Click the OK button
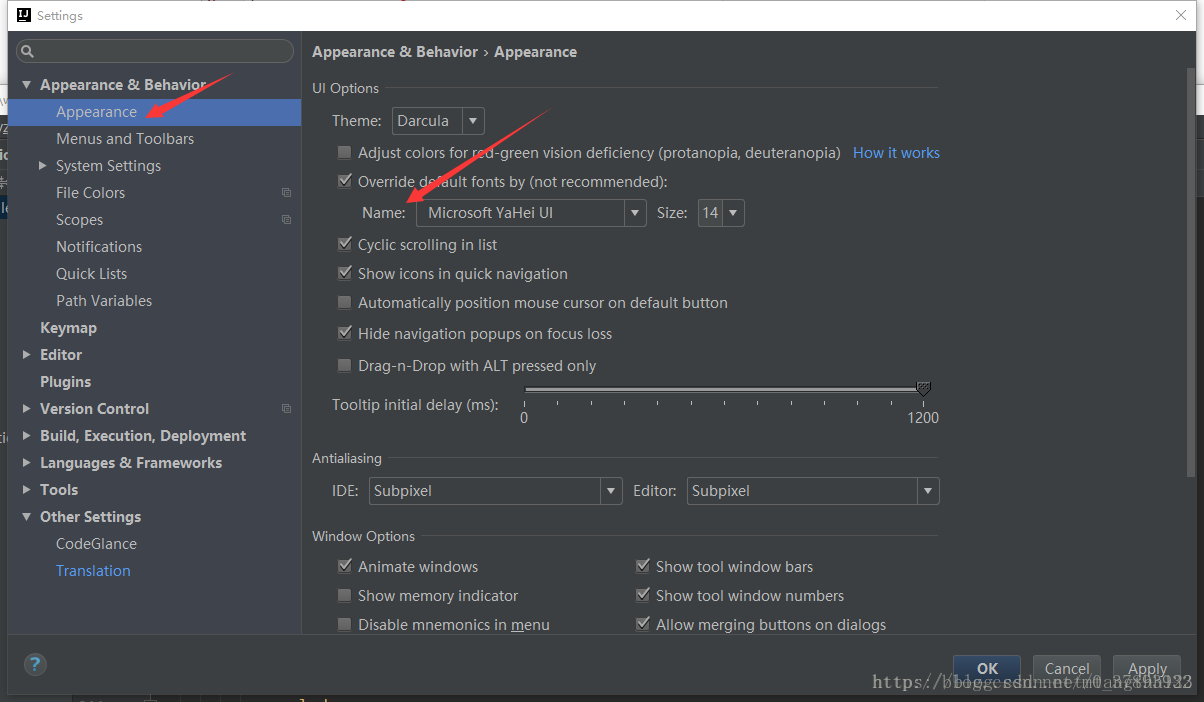Viewport: 1204px width, 702px height. click(987, 669)
